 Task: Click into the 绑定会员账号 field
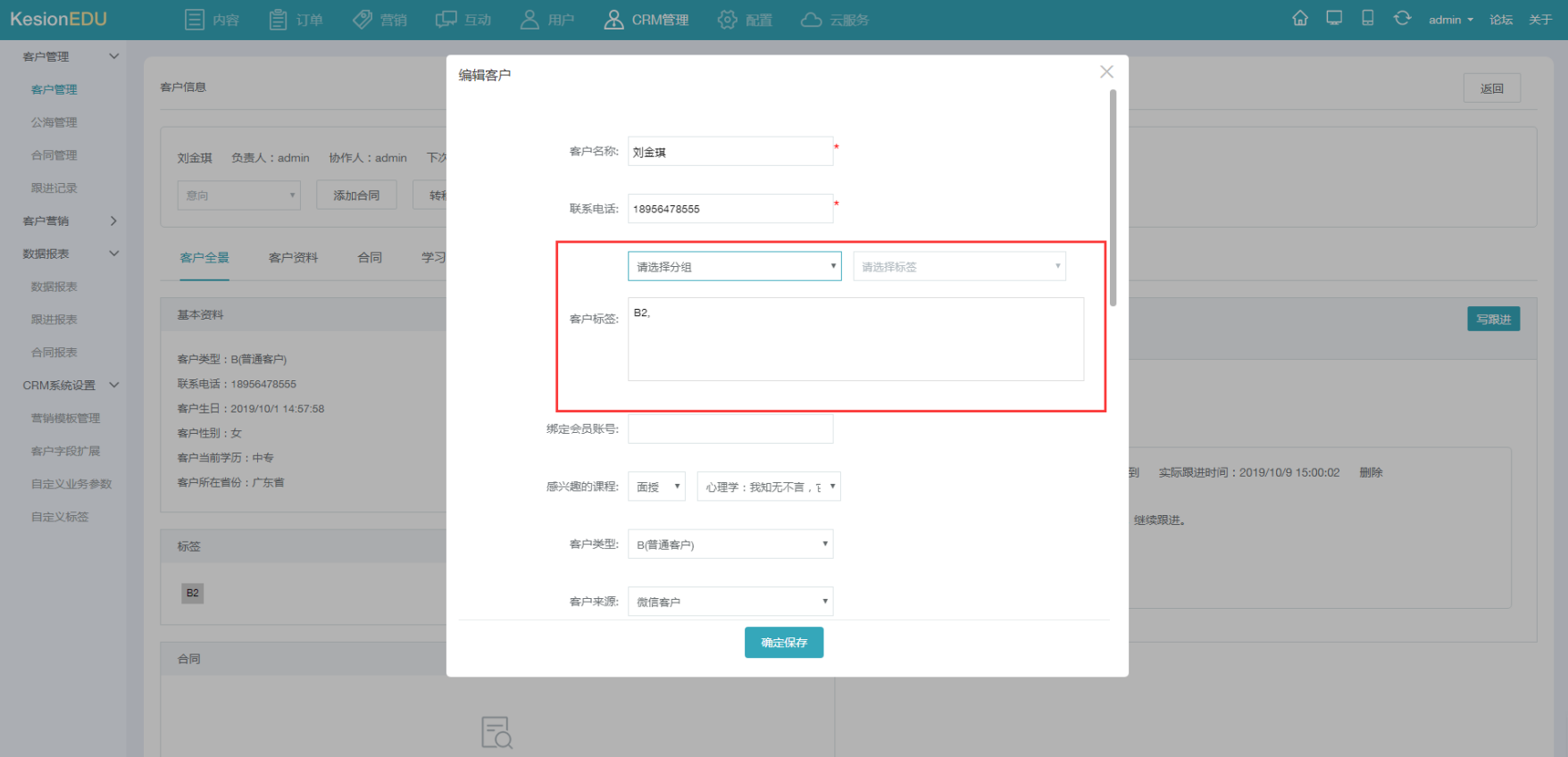coord(730,428)
